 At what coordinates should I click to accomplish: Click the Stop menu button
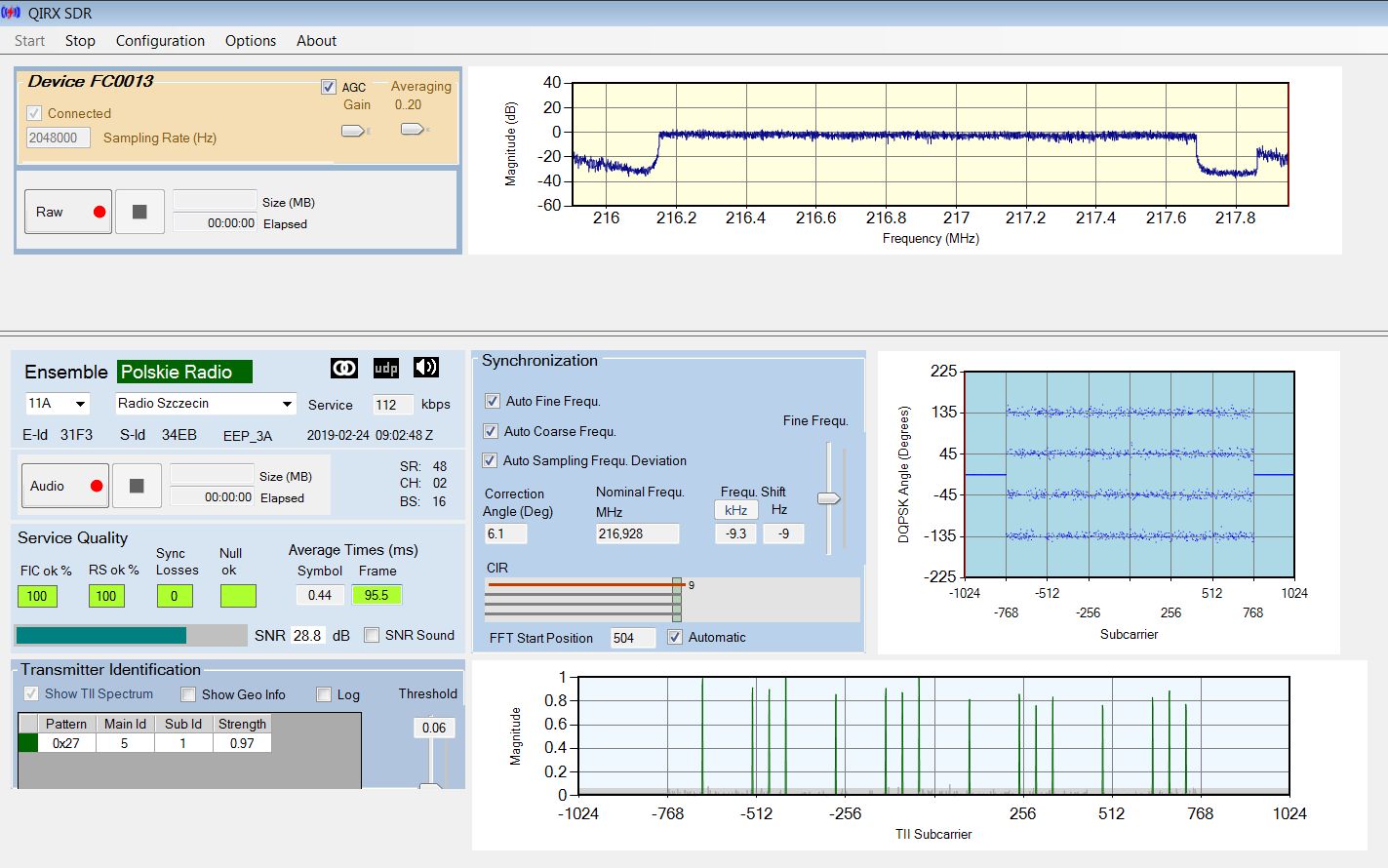[x=80, y=41]
